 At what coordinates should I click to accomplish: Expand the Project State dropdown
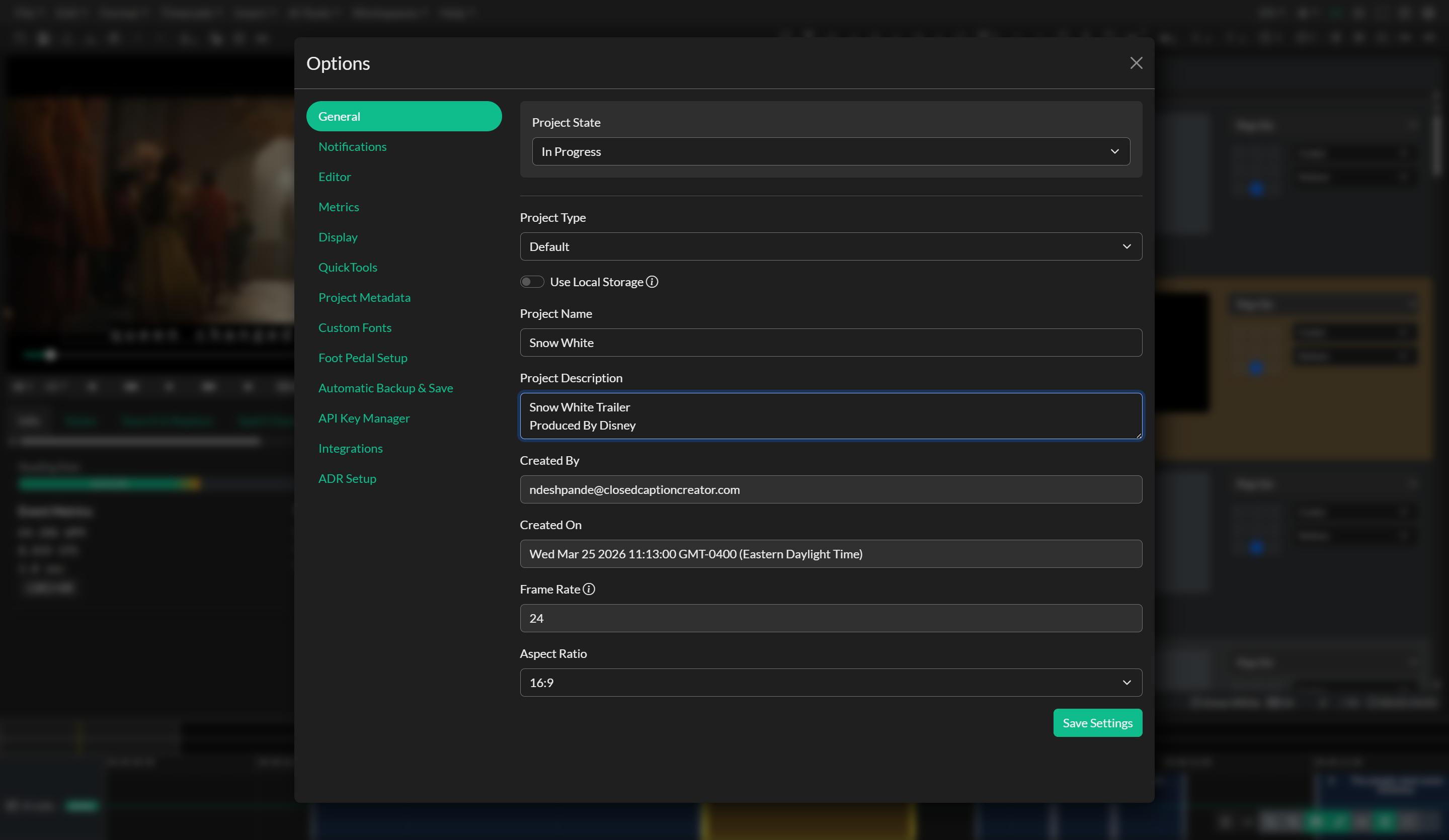831,151
